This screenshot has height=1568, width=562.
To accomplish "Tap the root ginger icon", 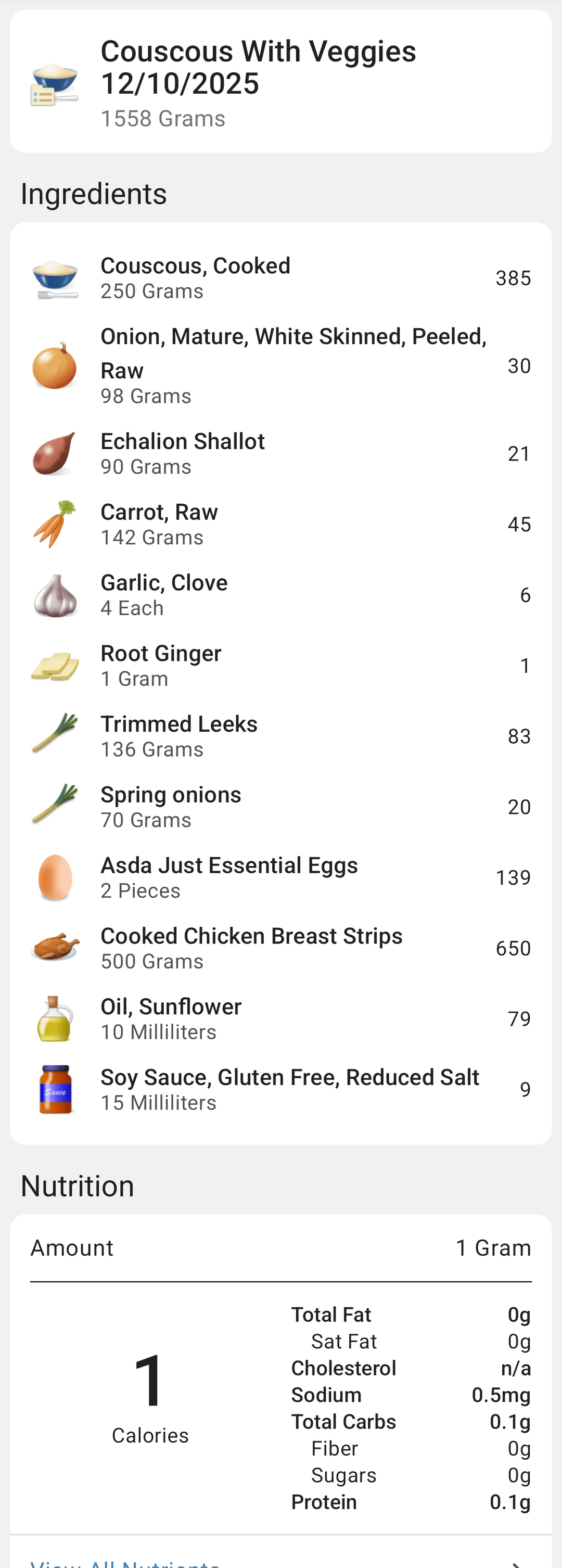I will tap(55, 666).
